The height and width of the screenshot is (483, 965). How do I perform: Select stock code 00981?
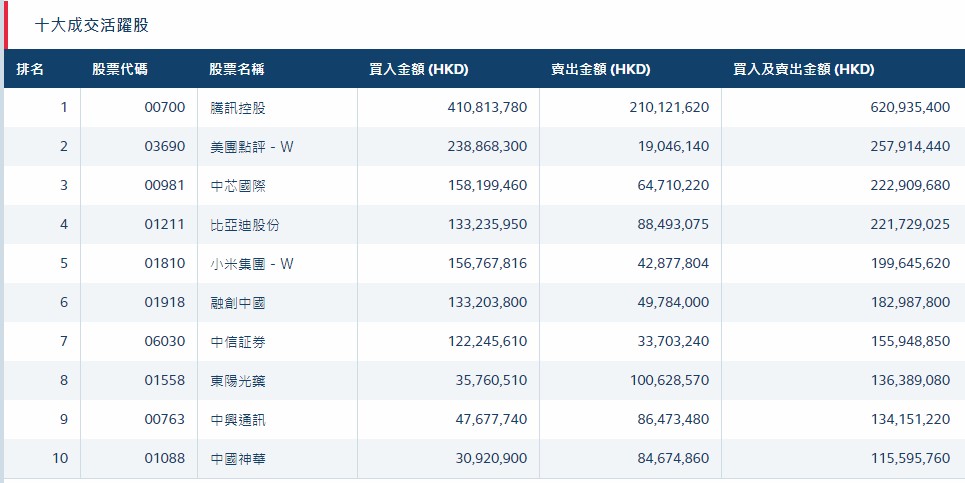click(x=165, y=185)
